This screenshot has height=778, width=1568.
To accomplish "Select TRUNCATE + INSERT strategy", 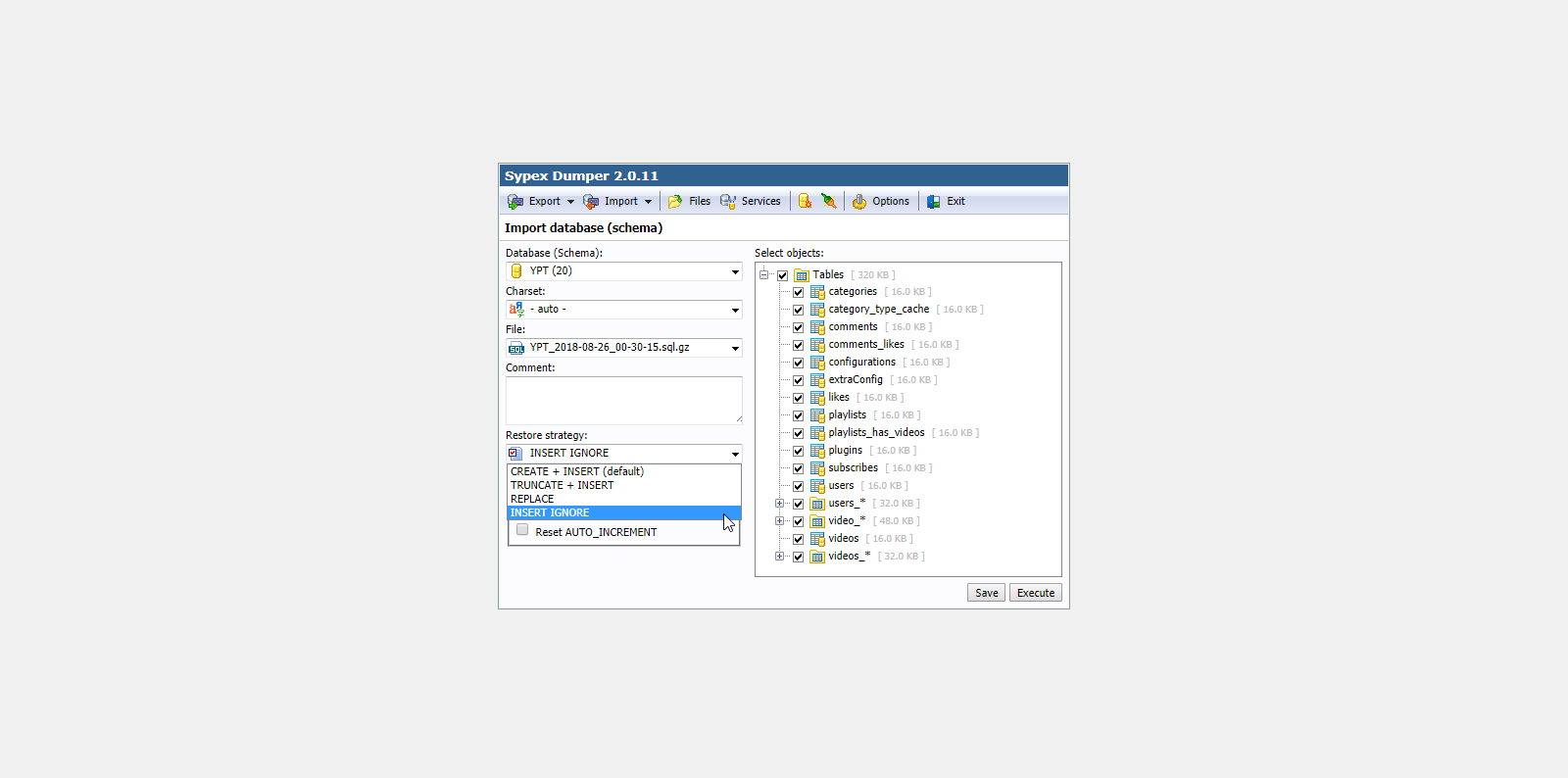I will tap(624, 485).
